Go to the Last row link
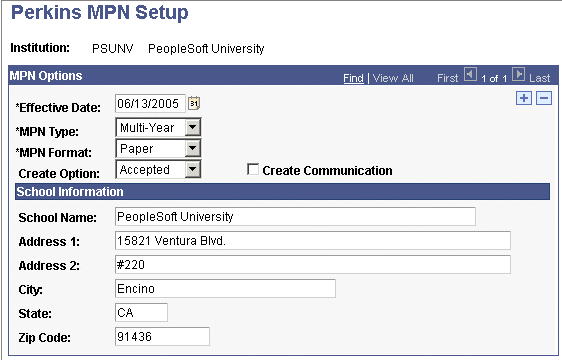The width and height of the screenshot is (562, 360). click(539, 78)
